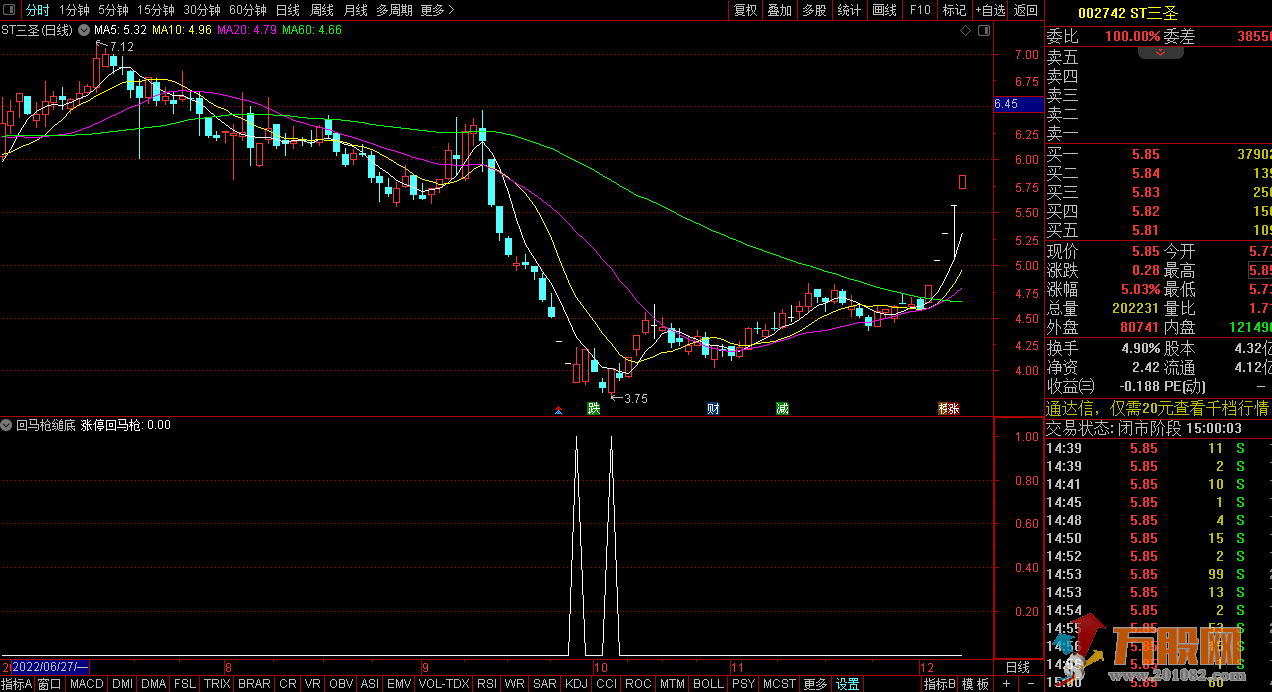Open 多周期 multi-period view
This screenshot has width=1272, height=692.
click(394, 10)
